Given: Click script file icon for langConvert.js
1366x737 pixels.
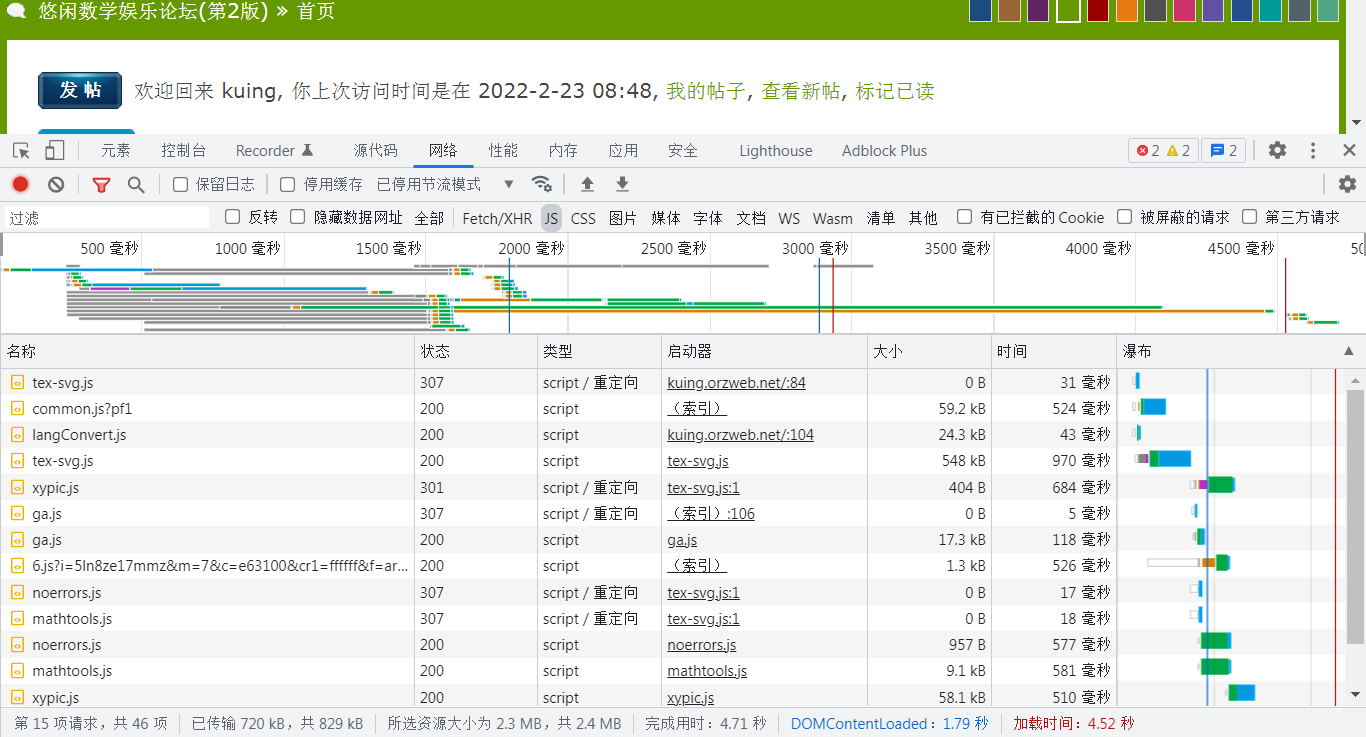Looking at the screenshot, I should point(17,435).
